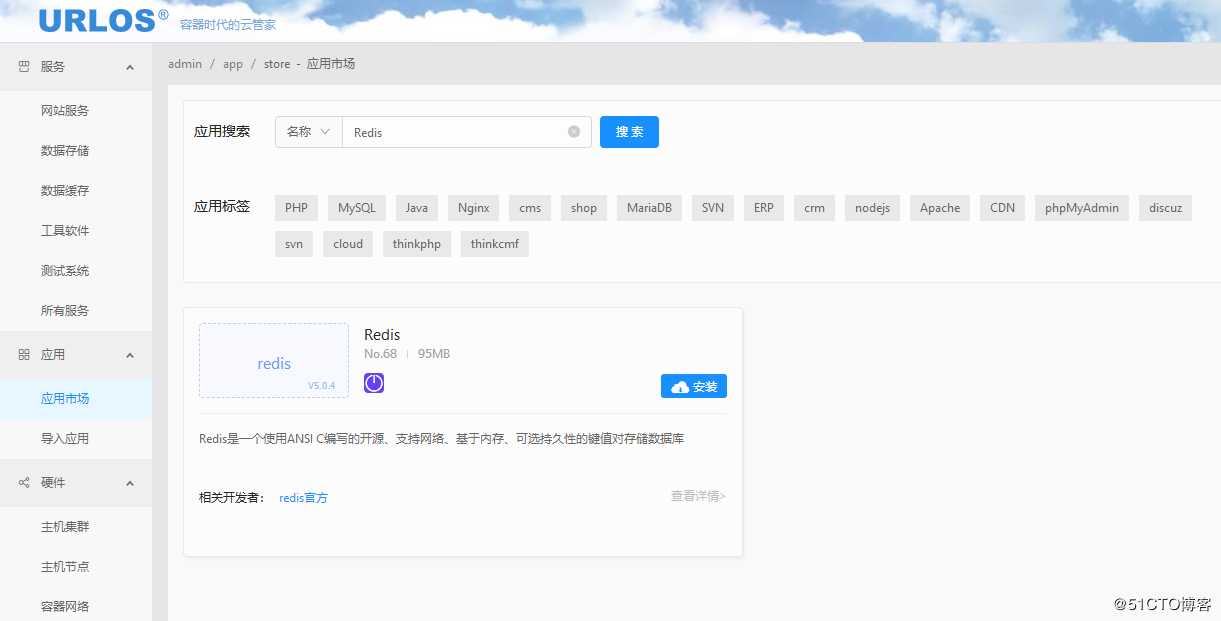The height and width of the screenshot is (621, 1221).
Task: Open 主机节点 in the sidebar
Action: click(65, 567)
